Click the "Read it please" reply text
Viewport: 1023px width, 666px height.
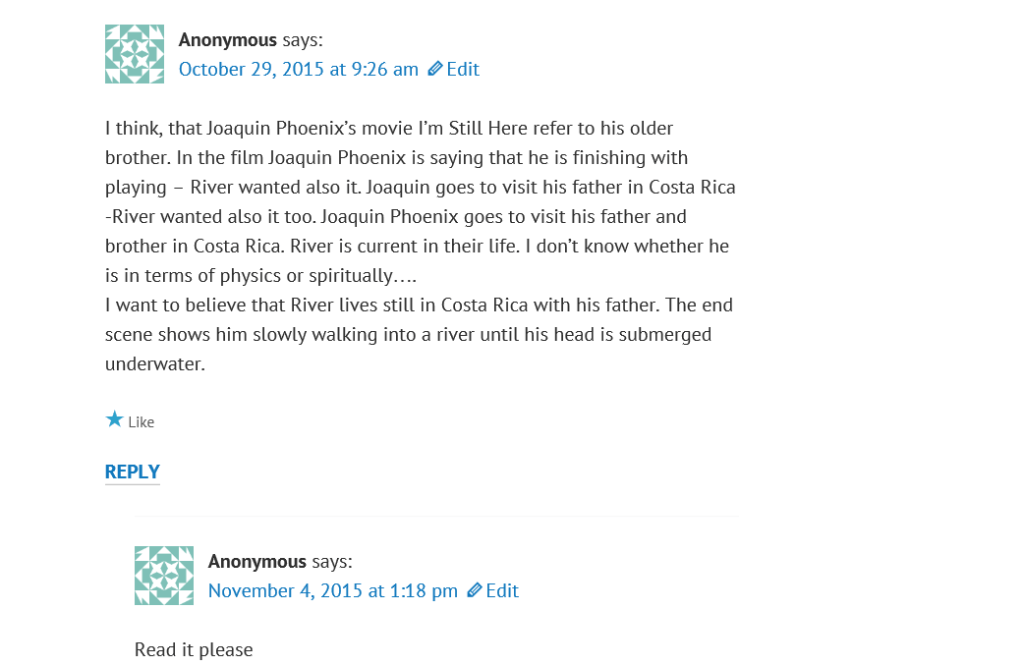(193, 650)
